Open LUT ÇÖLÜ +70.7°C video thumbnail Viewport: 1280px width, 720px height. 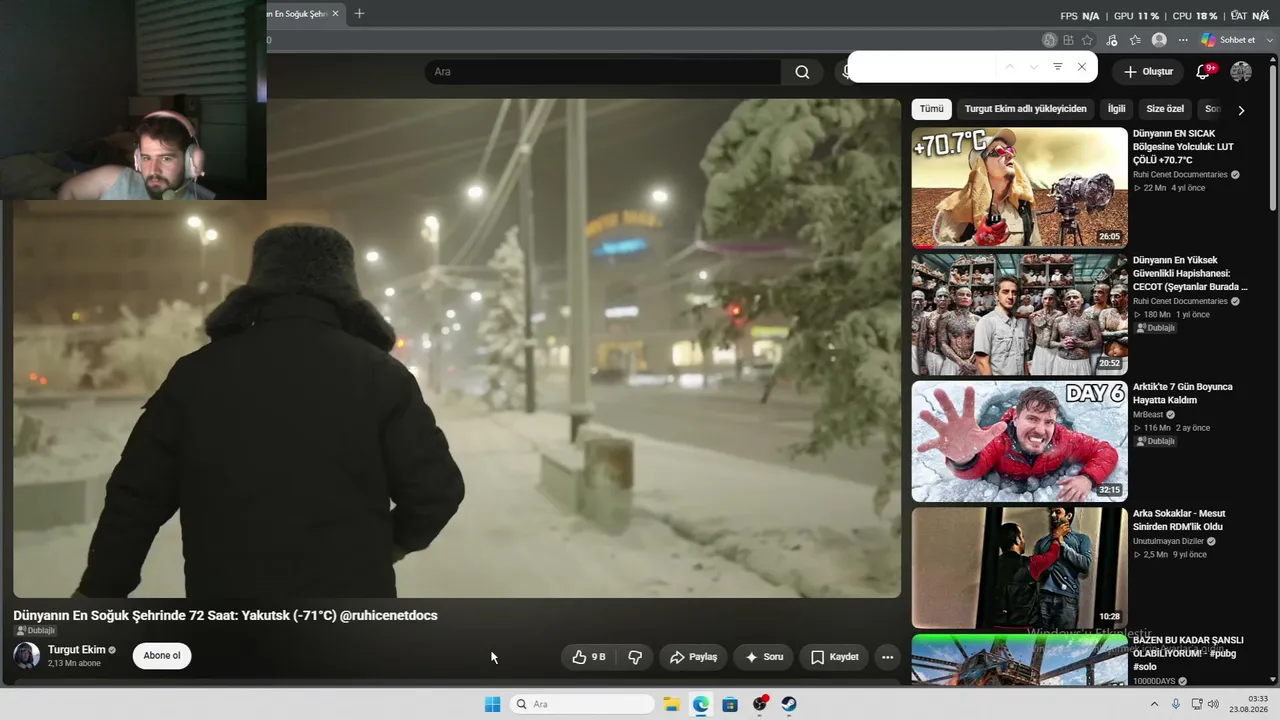pyautogui.click(x=1019, y=187)
